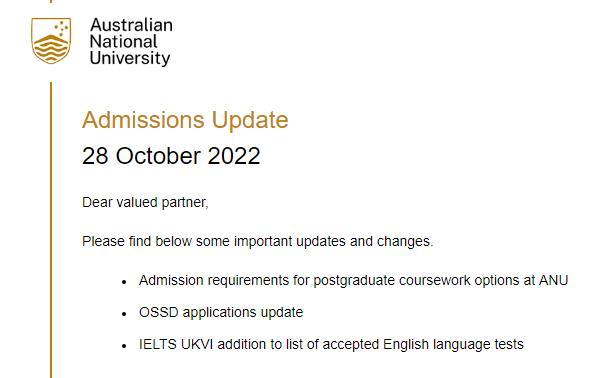Open the postgraduate coursework admission requirements item
Image resolution: width=601 pixels, height=378 pixels.
(x=353, y=281)
